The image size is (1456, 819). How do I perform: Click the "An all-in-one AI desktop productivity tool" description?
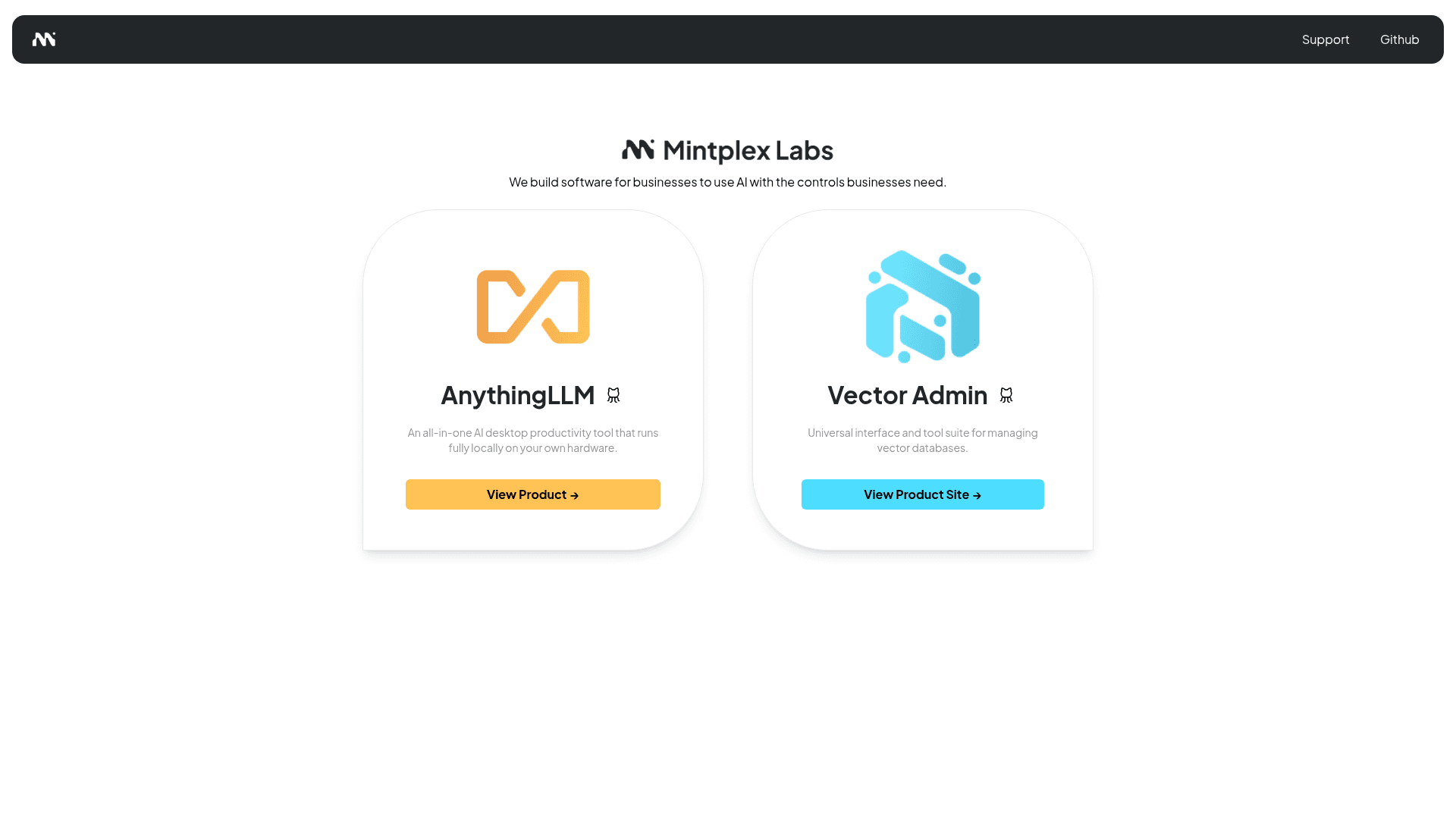point(533,441)
